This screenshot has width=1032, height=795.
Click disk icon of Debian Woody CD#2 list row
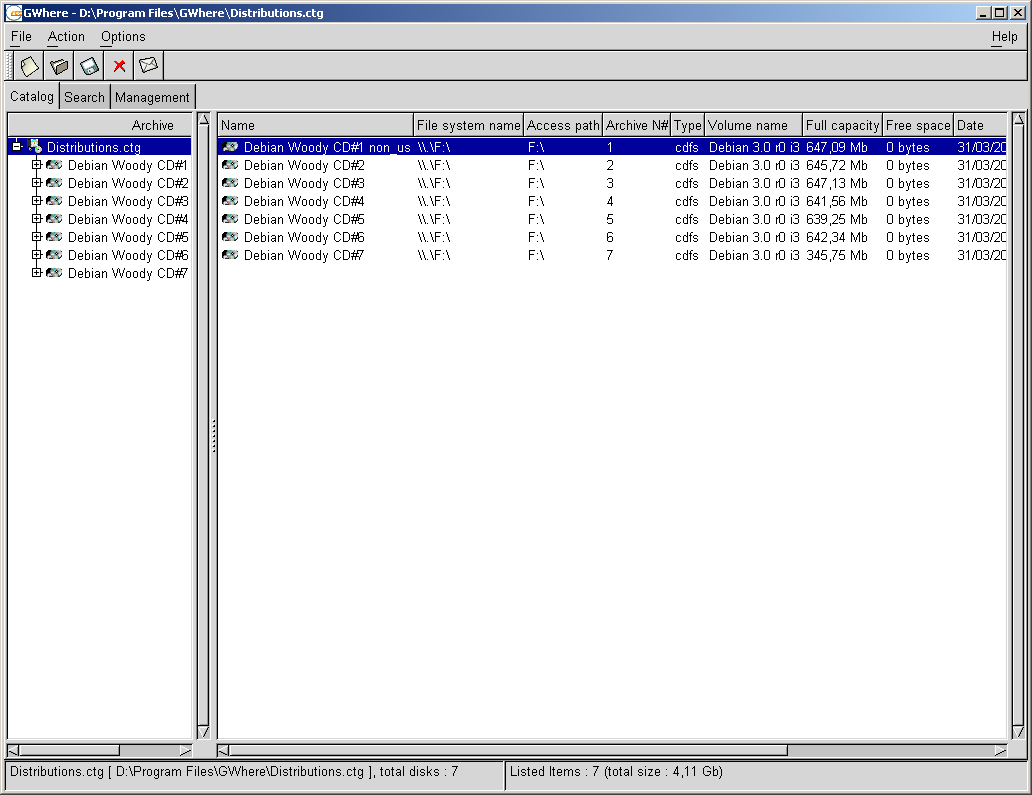click(x=230, y=165)
